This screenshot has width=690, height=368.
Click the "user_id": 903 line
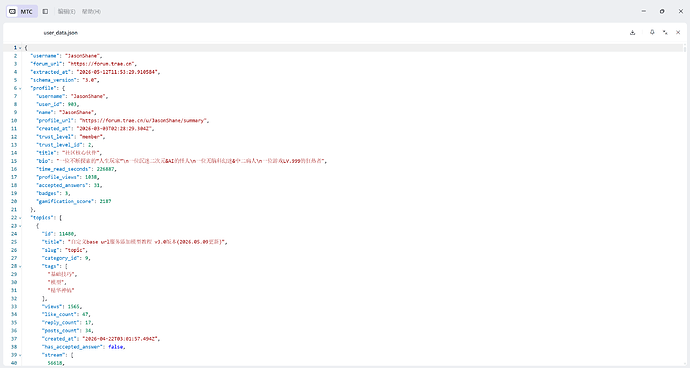(x=57, y=104)
